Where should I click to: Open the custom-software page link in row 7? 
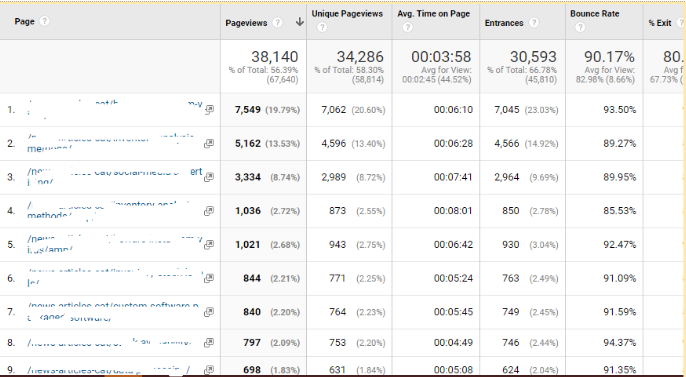(x=113, y=311)
